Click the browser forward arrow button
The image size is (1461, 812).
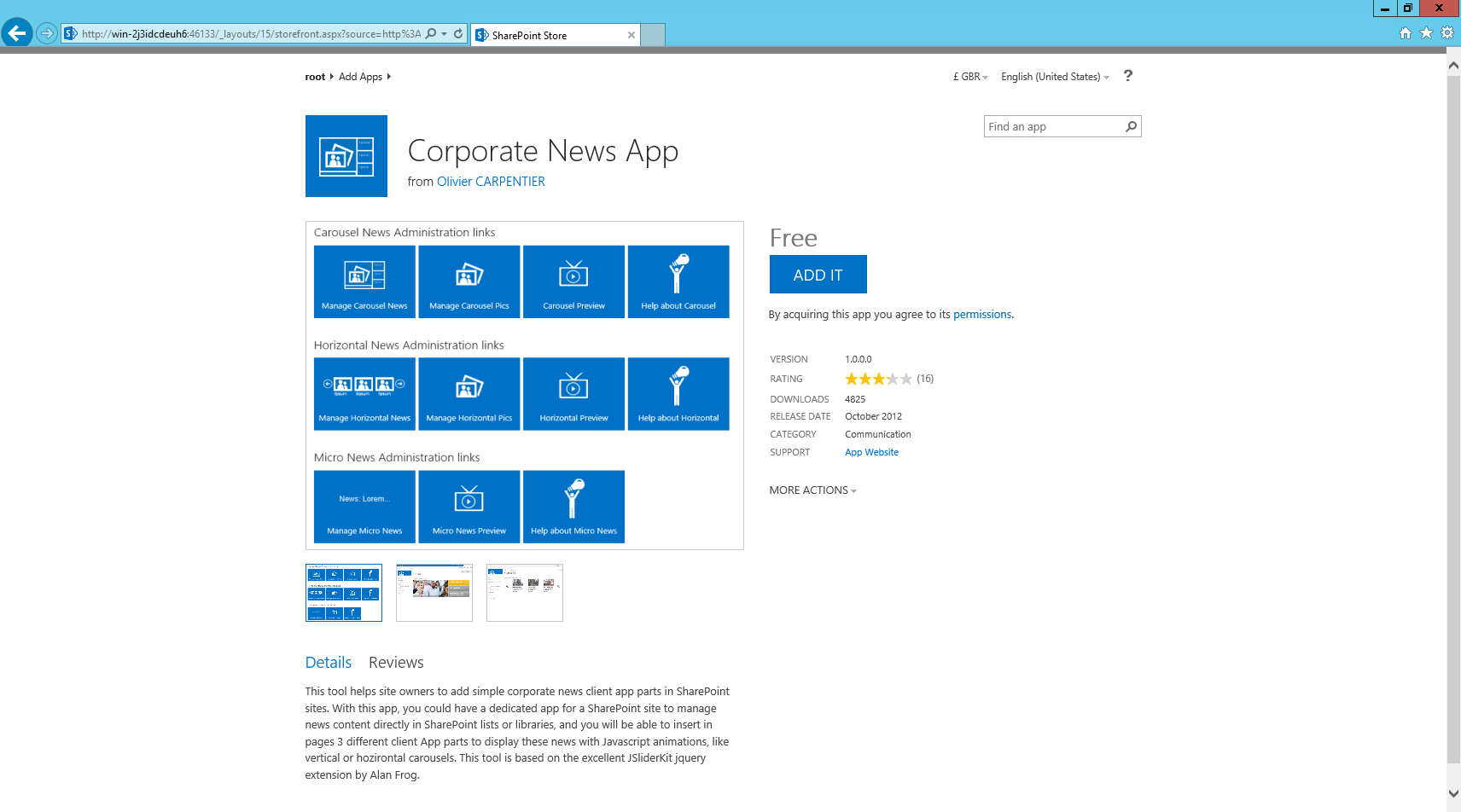pos(47,34)
